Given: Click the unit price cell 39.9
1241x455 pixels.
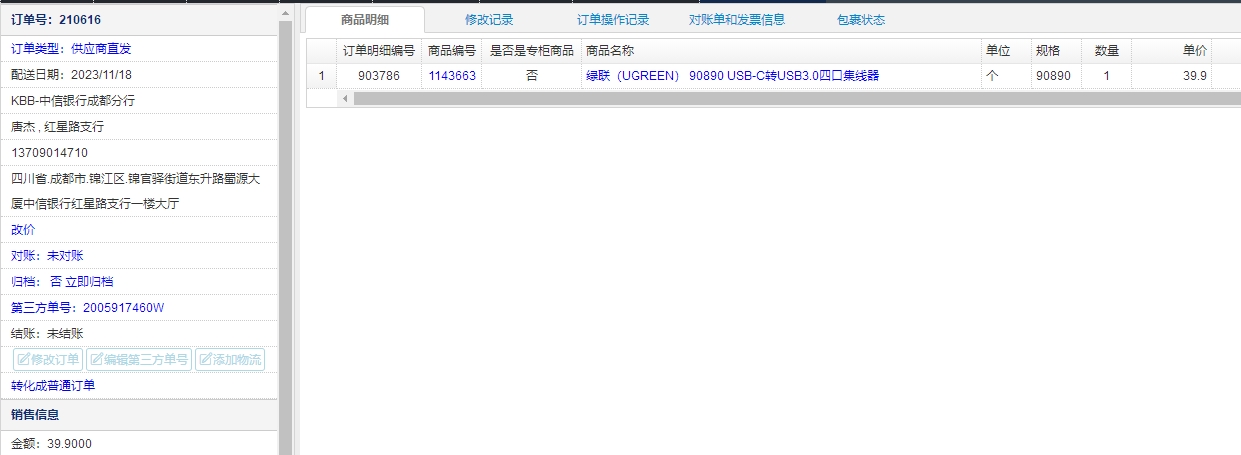Looking at the screenshot, I should click(x=1172, y=76).
